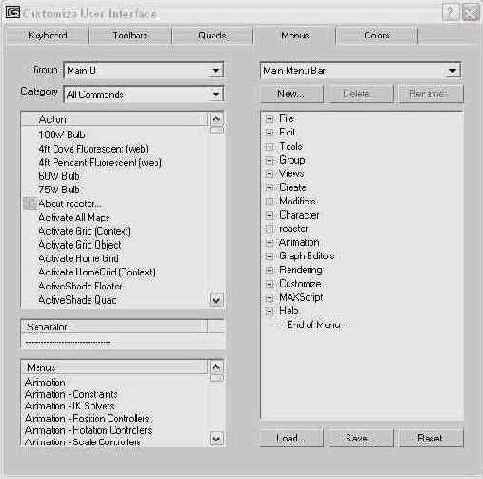This screenshot has width=483, height=479.
Task: Switch to the Toolbars tab
Action: 130,35
